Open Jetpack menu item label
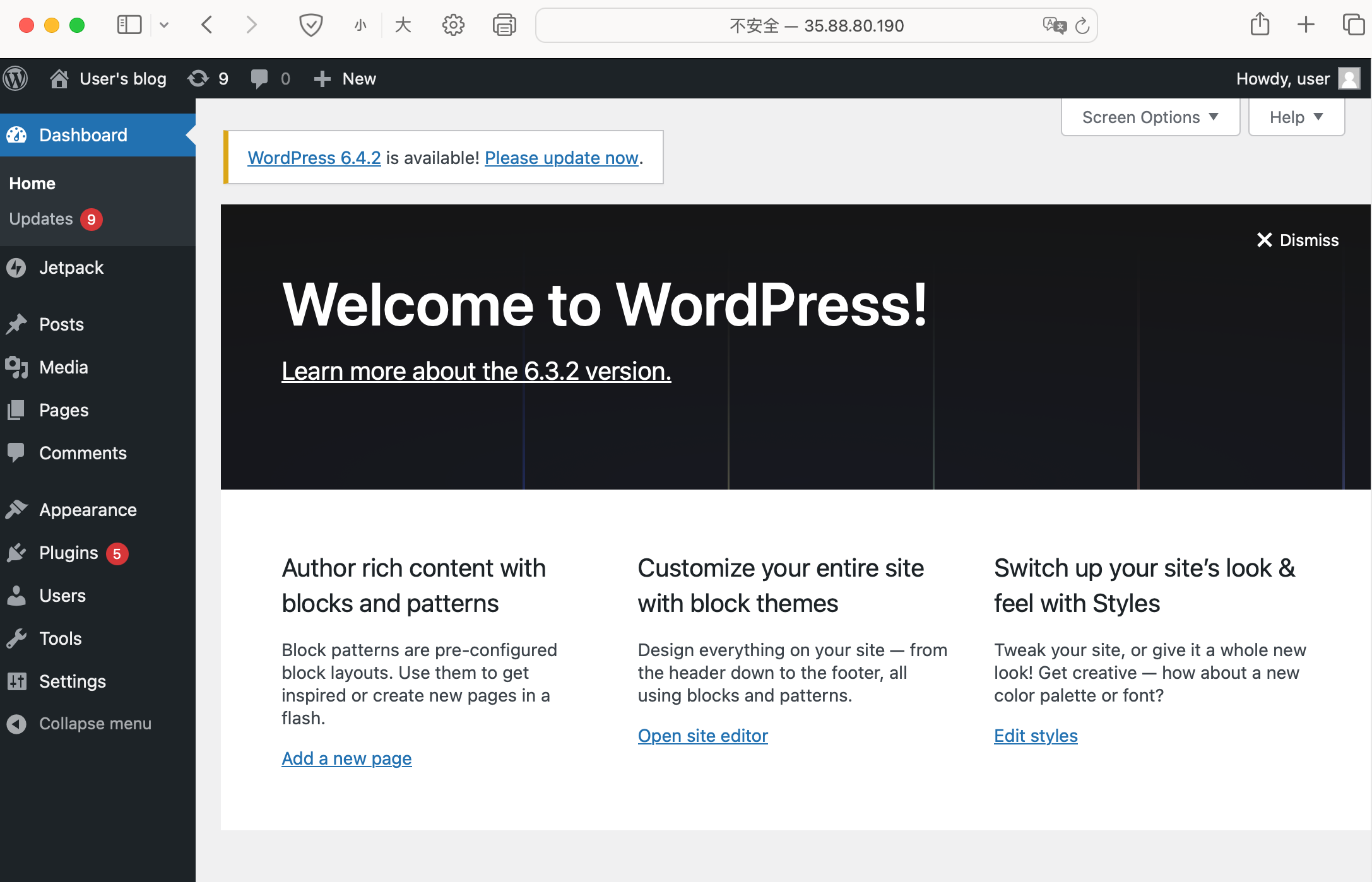 71,268
